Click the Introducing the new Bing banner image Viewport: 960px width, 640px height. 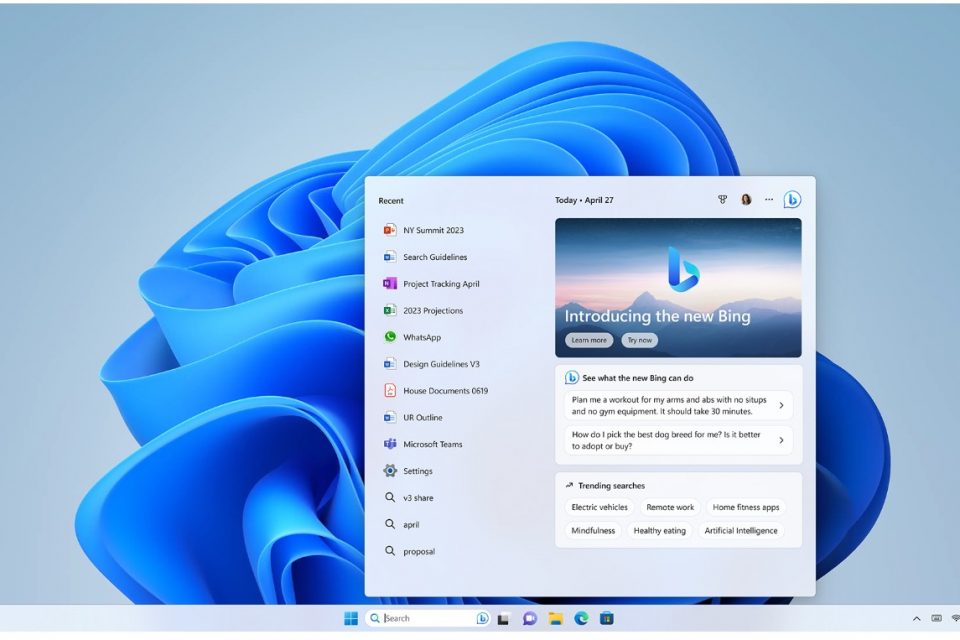click(678, 288)
